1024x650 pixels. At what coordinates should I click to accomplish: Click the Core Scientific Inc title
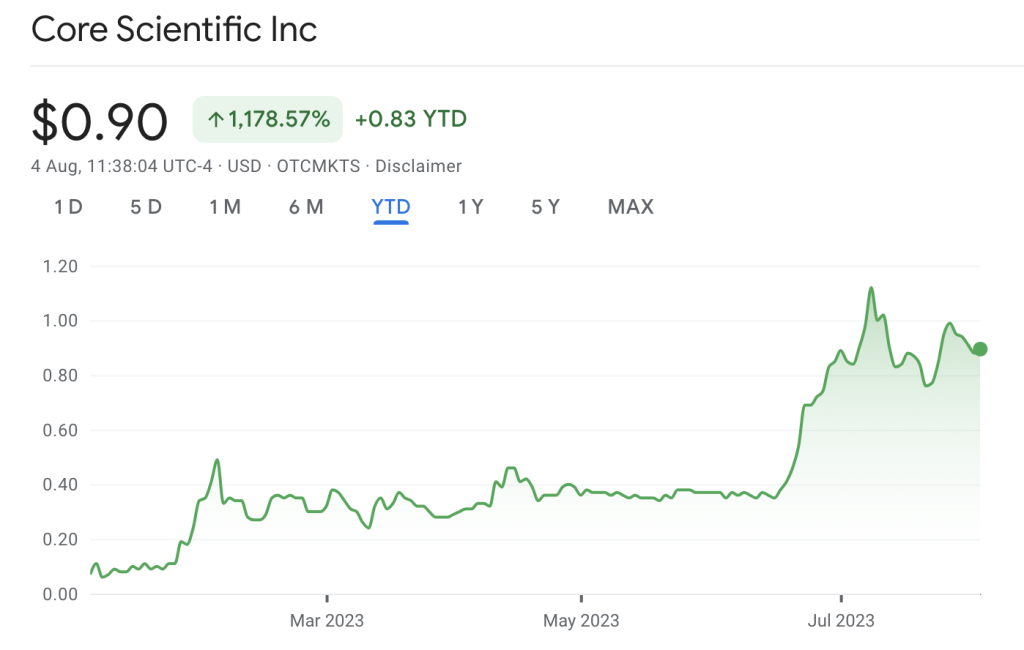(x=174, y=29)
